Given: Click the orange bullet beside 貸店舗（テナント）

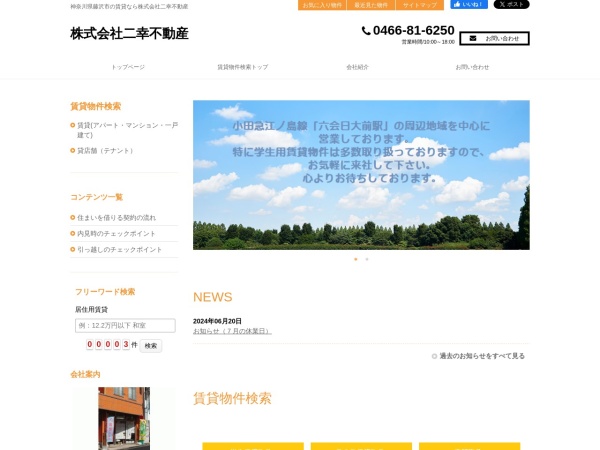Looking at the screenshot, I should pyautogui.click(x=72, y=150).
